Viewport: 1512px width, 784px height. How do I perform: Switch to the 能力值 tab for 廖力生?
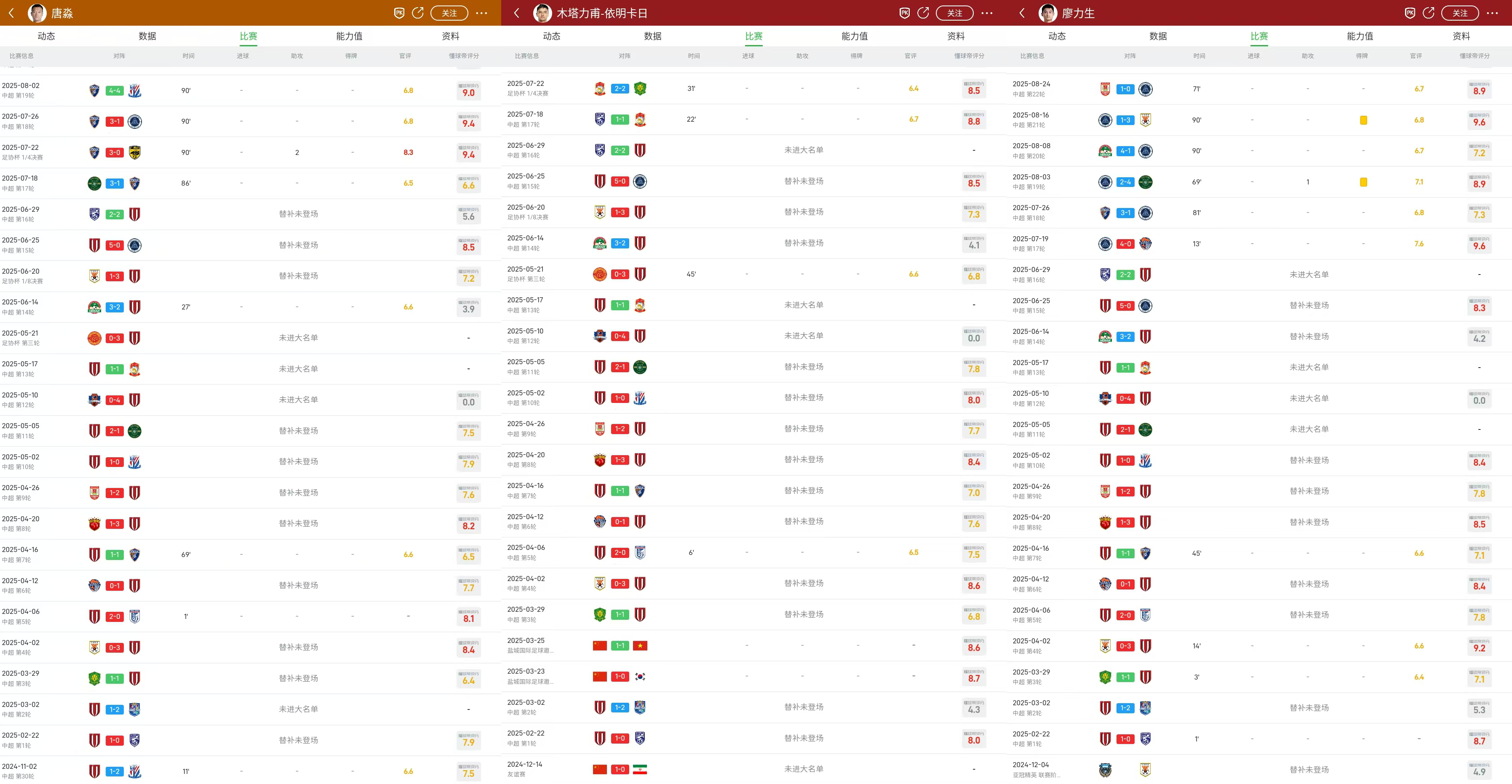(1360, 36)
